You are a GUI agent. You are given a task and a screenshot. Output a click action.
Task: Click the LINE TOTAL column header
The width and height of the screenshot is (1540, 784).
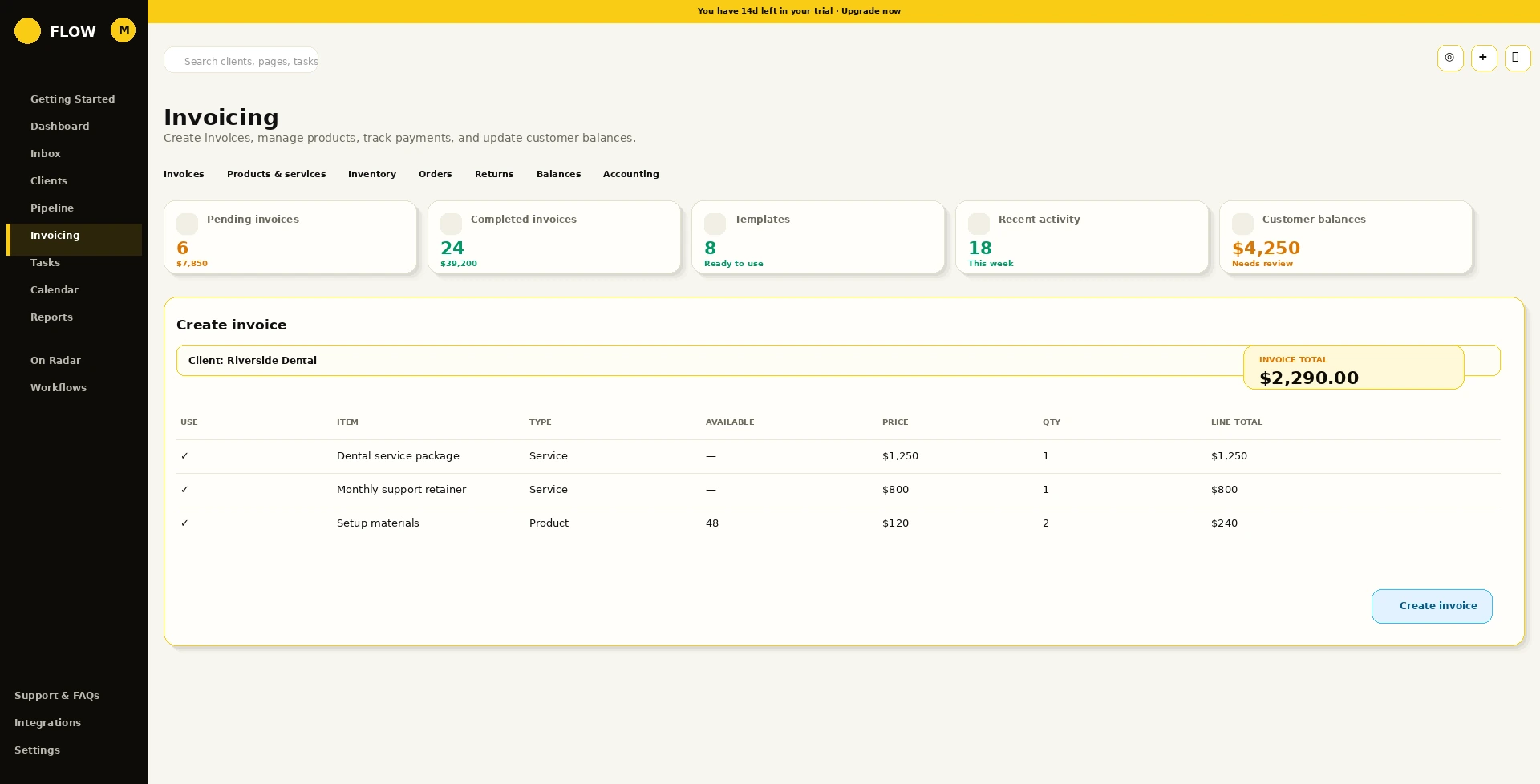pos(1237,422)
